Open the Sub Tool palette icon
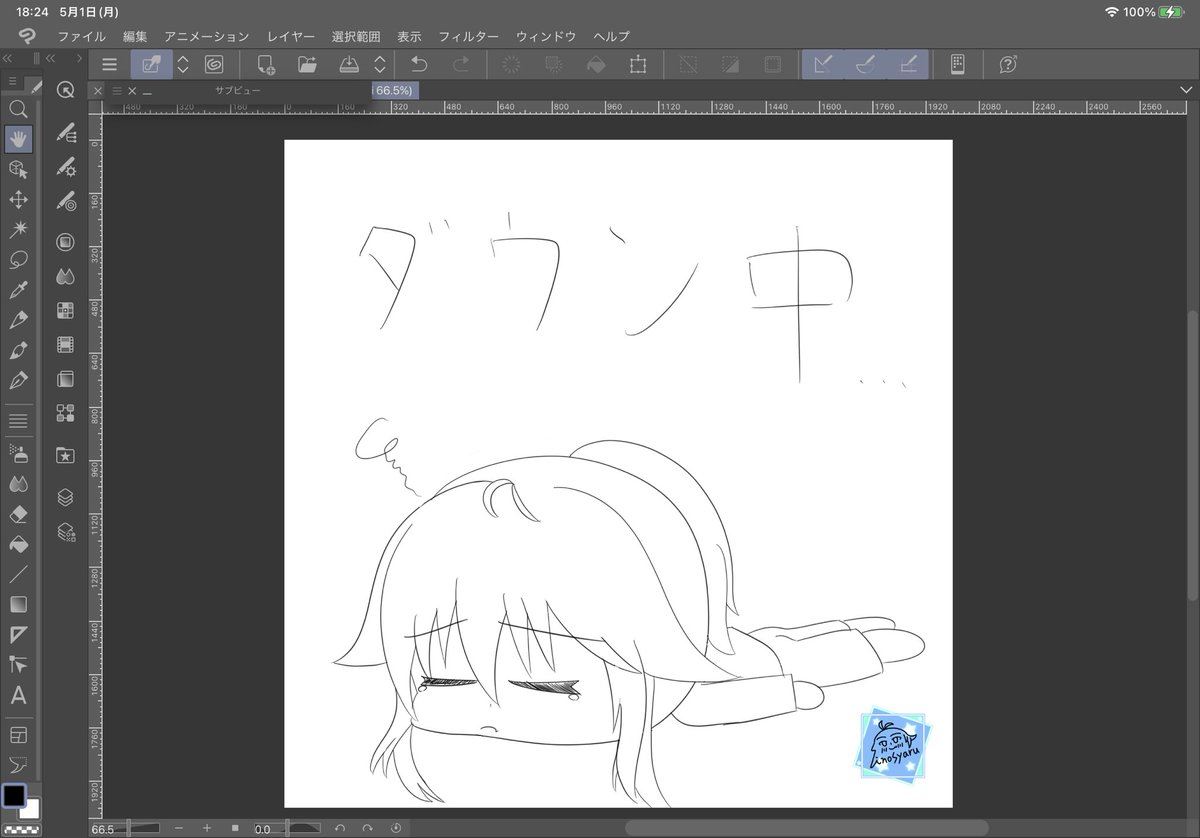 click(x=66, y=132)
